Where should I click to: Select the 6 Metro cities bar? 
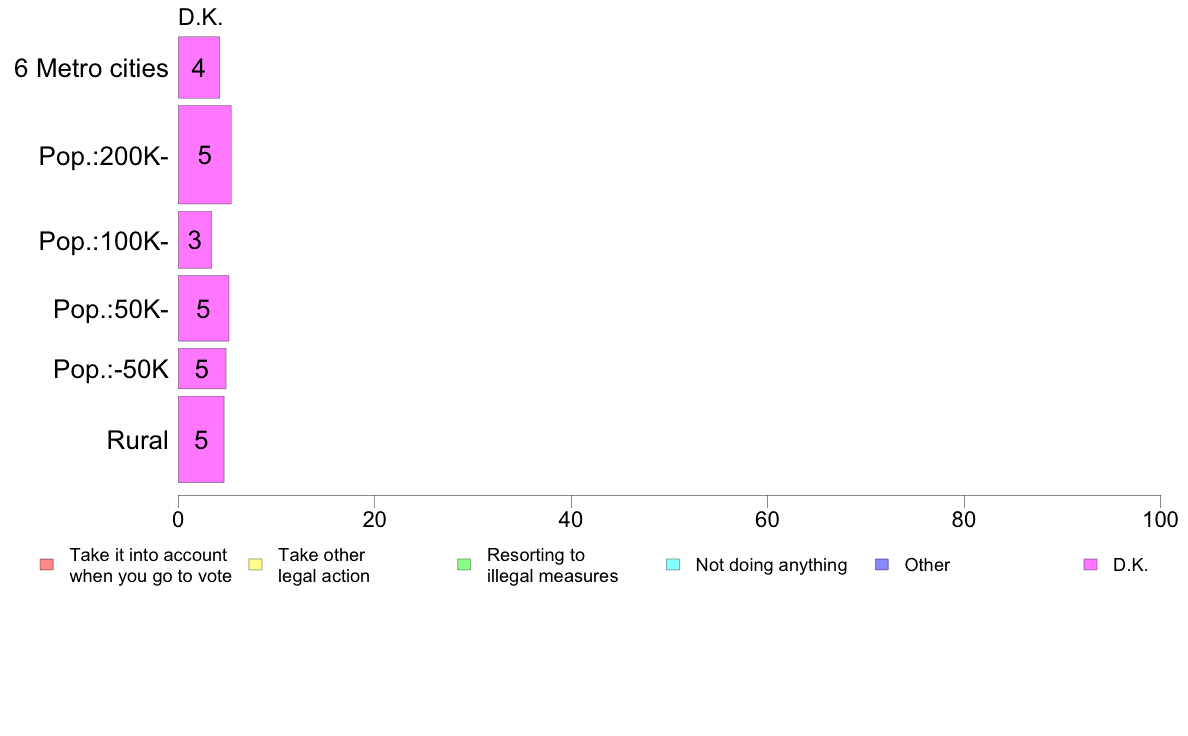[x=199, y=67]
